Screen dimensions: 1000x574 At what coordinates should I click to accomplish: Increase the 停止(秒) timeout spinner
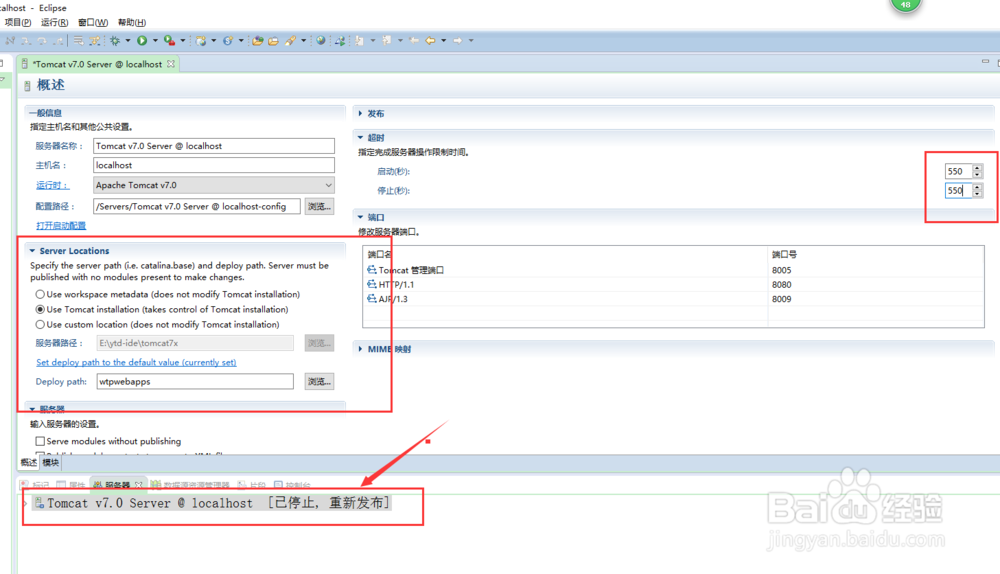tap(977, 187)
